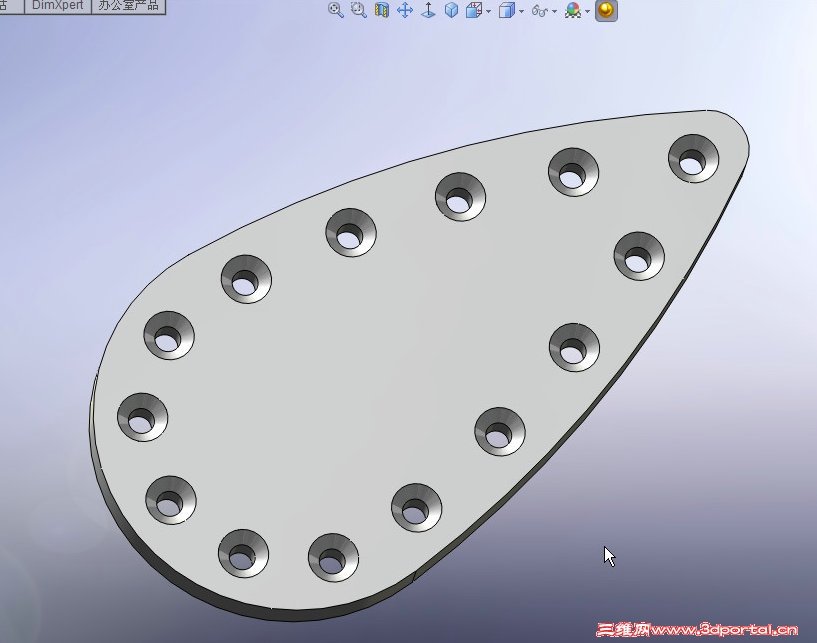Viewport: 817px width, 643px height.
Task: Open the Display Style dropdown arrow
Action: (x=522, y=11)
